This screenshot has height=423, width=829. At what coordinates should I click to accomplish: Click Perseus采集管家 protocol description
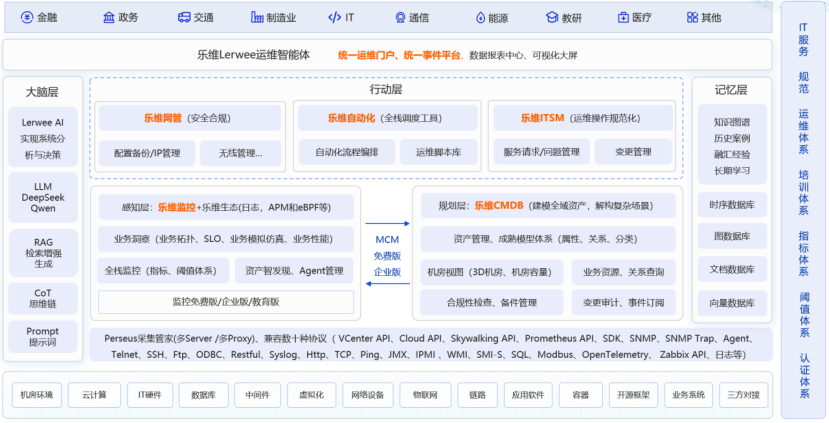pos(431,346)
